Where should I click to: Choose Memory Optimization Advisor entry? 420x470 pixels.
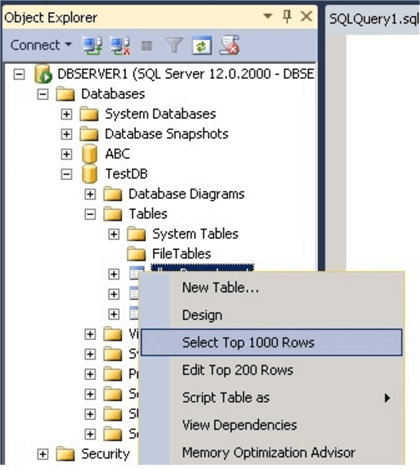coord(272,453)
